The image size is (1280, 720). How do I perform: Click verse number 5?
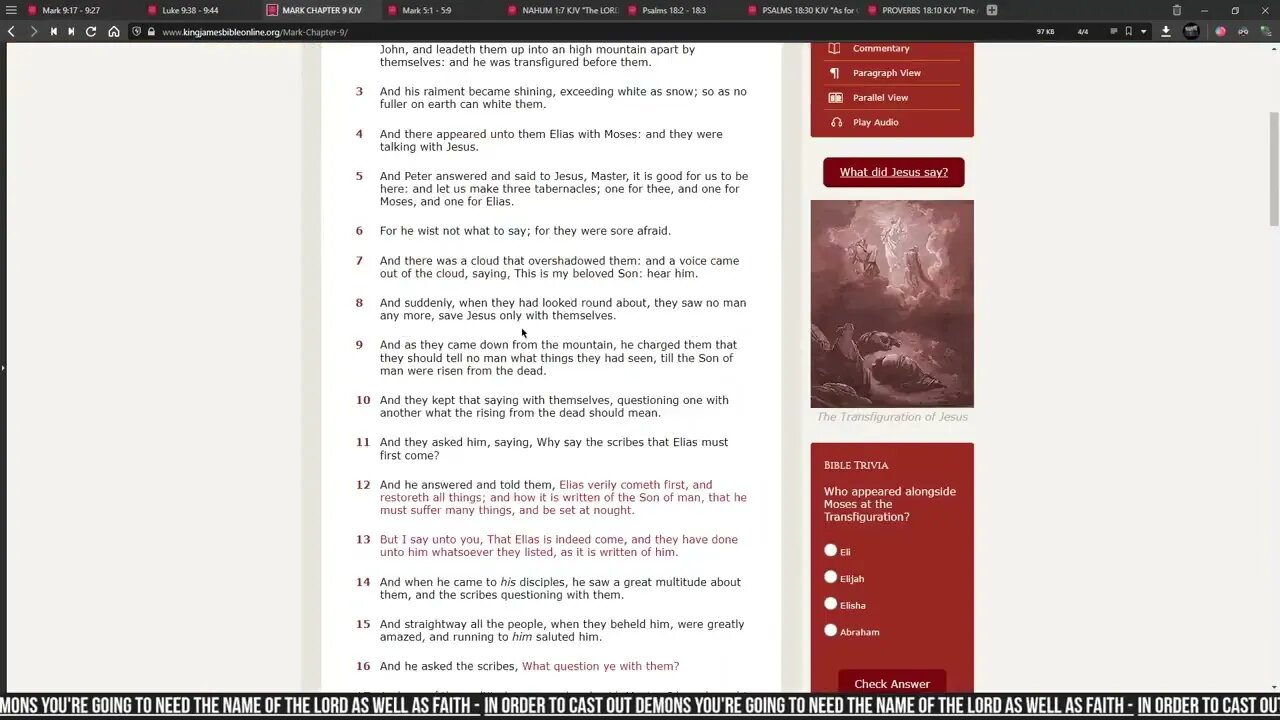360,176
